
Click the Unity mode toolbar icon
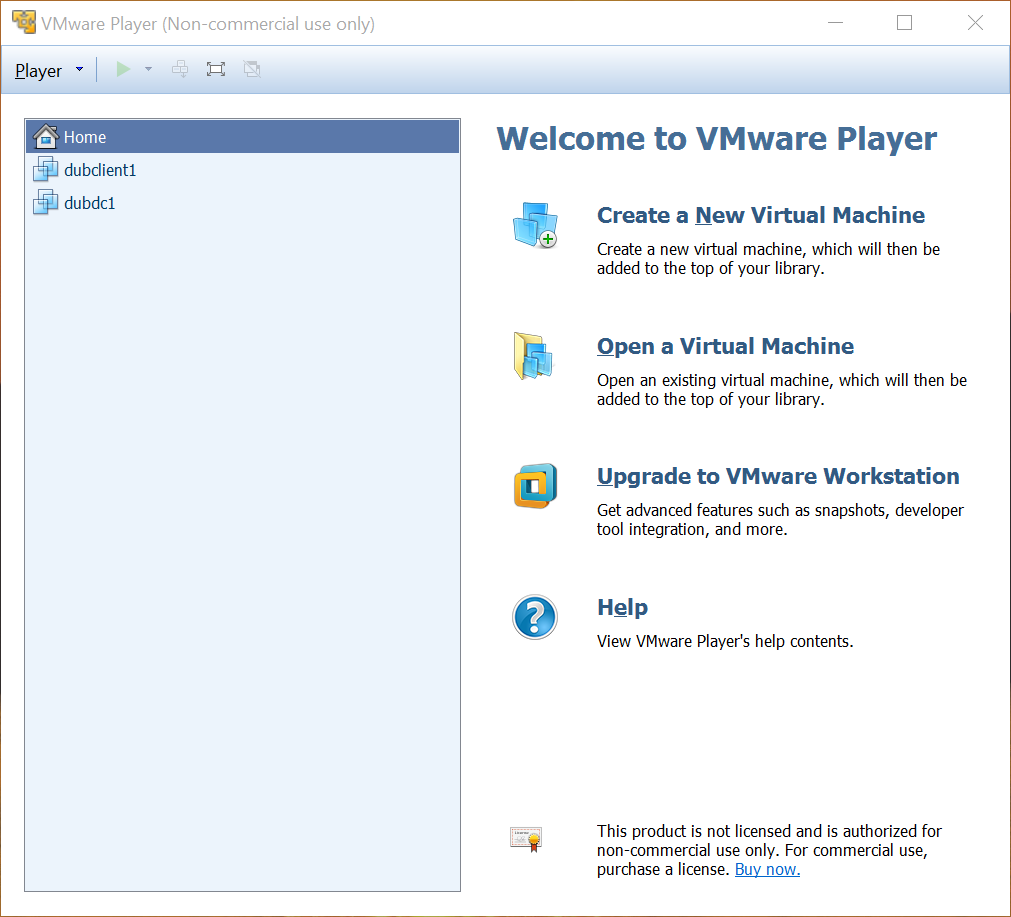pos(252,69)
